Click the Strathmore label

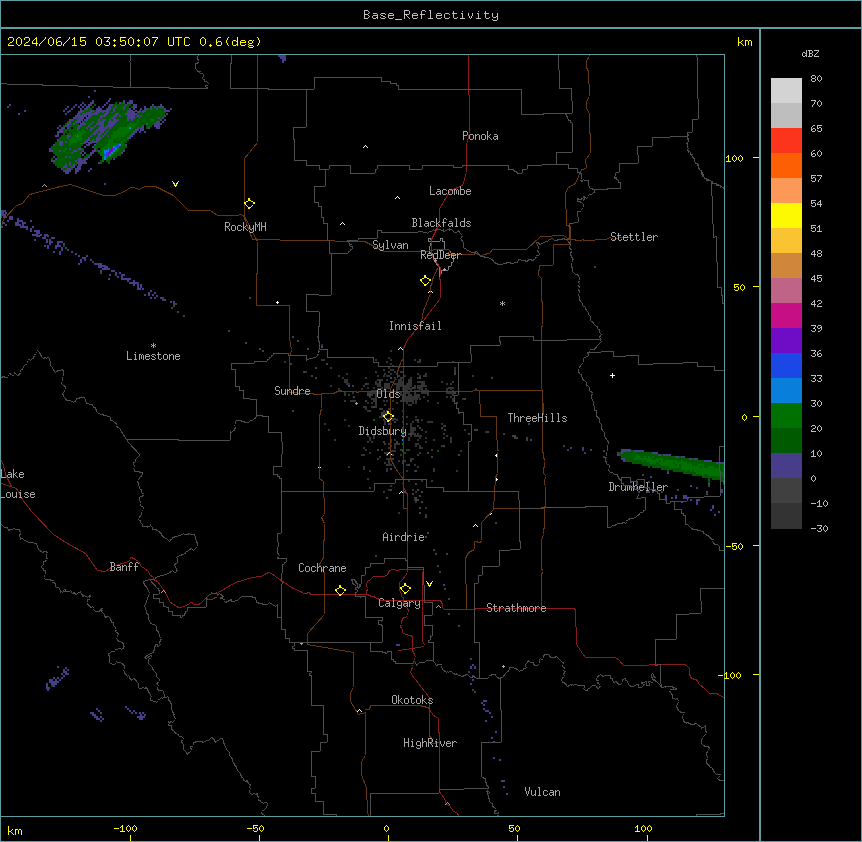tap(516, 608)
